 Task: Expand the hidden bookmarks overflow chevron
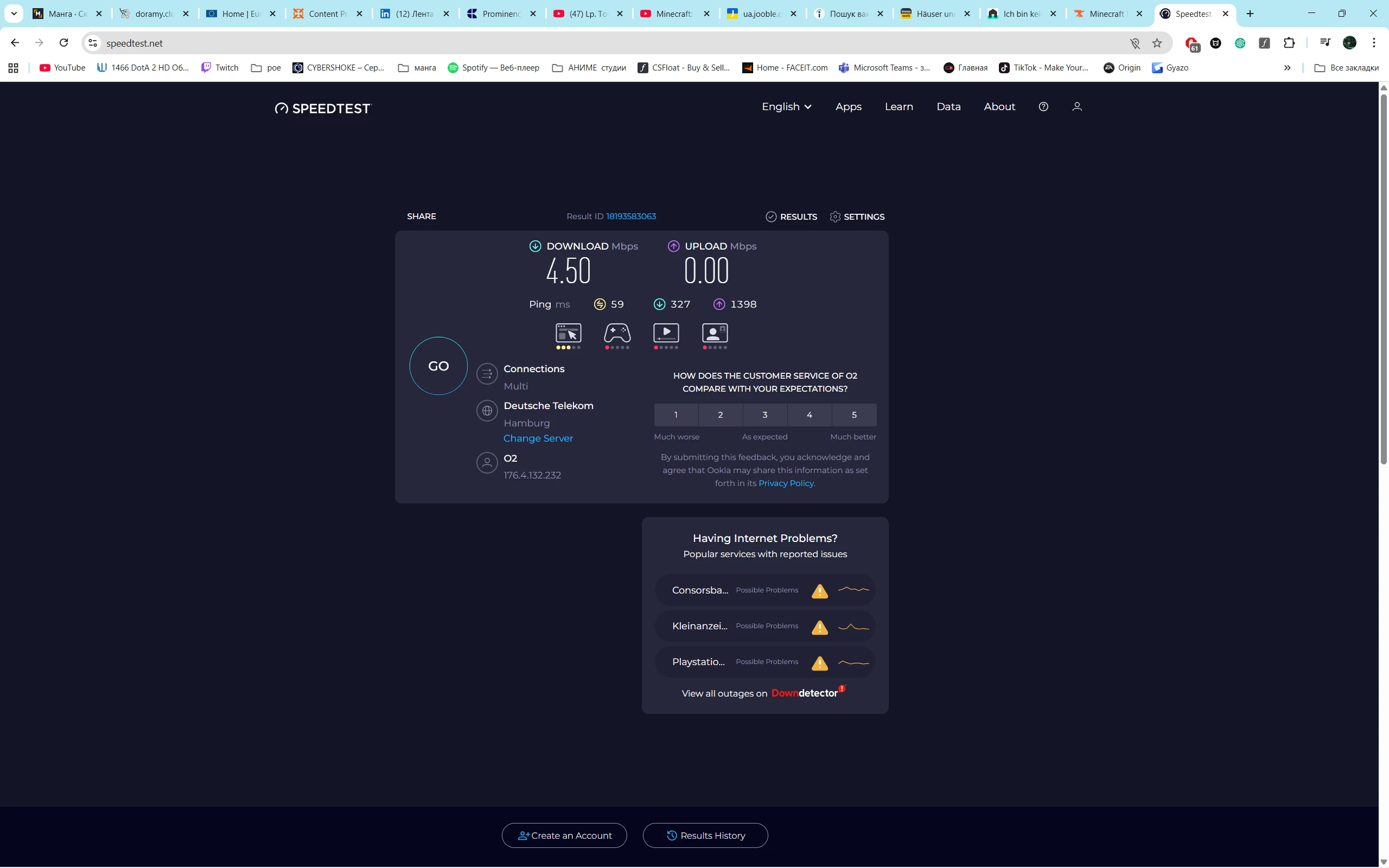tap(1287, 68)
